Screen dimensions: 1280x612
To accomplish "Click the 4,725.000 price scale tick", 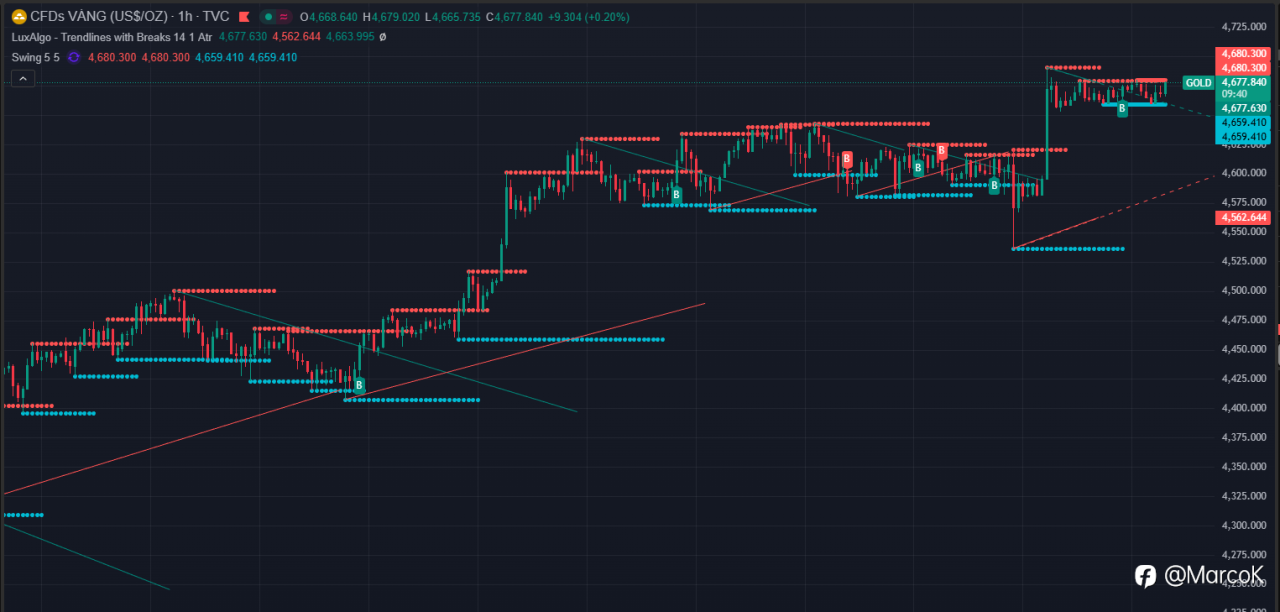I will tap(1246, 26).
